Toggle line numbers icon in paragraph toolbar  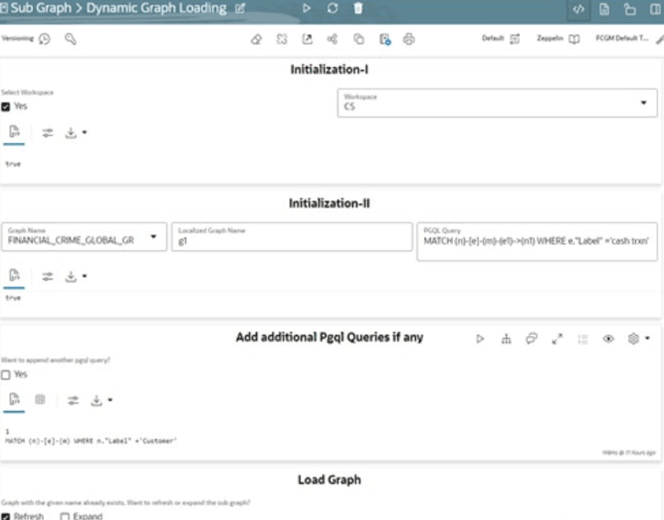point(583,339)
